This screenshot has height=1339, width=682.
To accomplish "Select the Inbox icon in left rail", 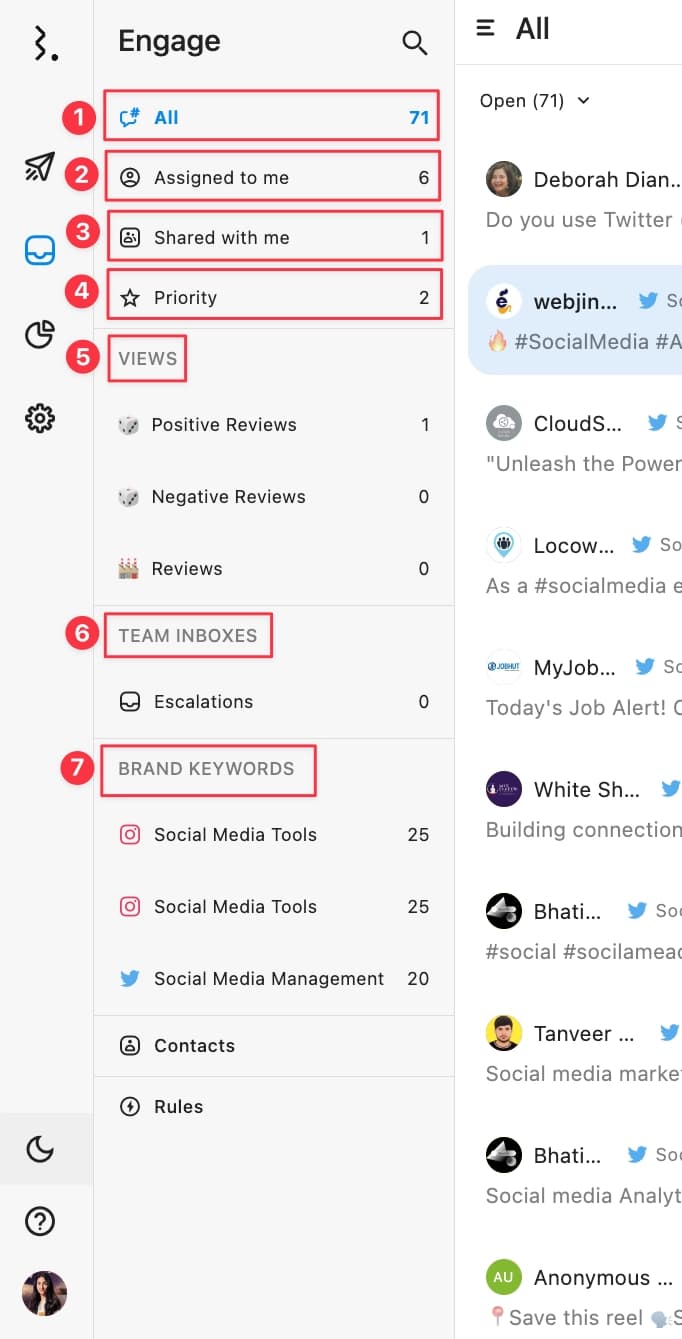I will tap(39, 251).
